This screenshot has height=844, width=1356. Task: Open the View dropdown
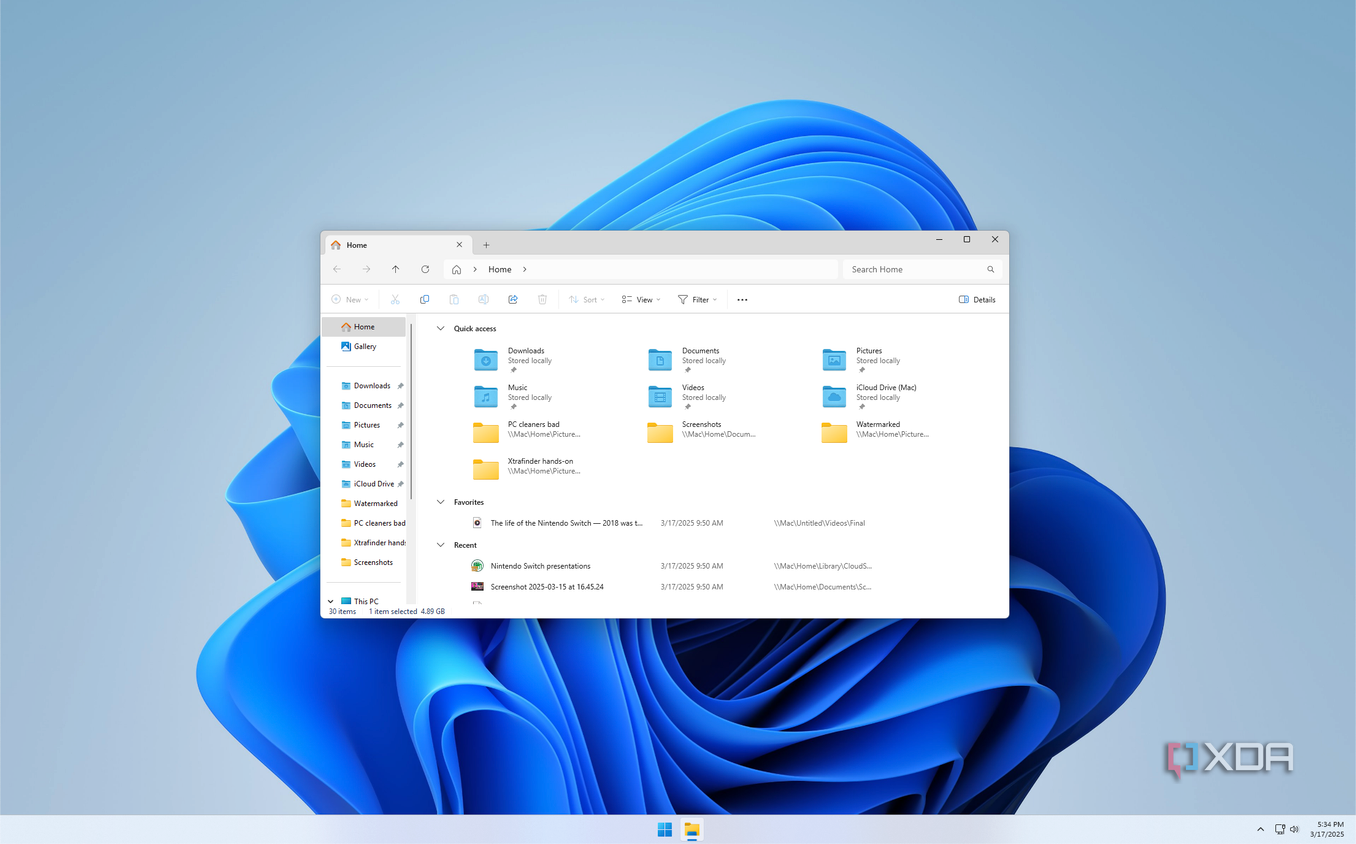pos(641,299)
